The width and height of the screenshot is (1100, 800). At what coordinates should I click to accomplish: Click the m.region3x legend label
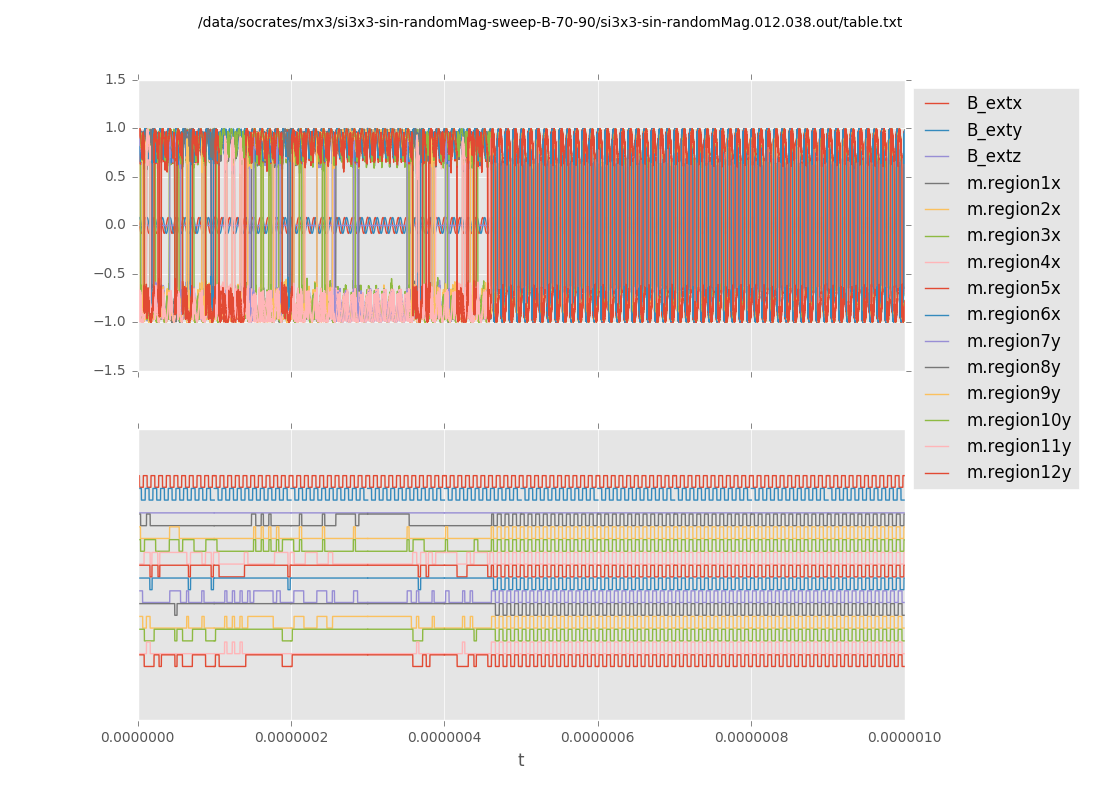tap(1013, 235)
